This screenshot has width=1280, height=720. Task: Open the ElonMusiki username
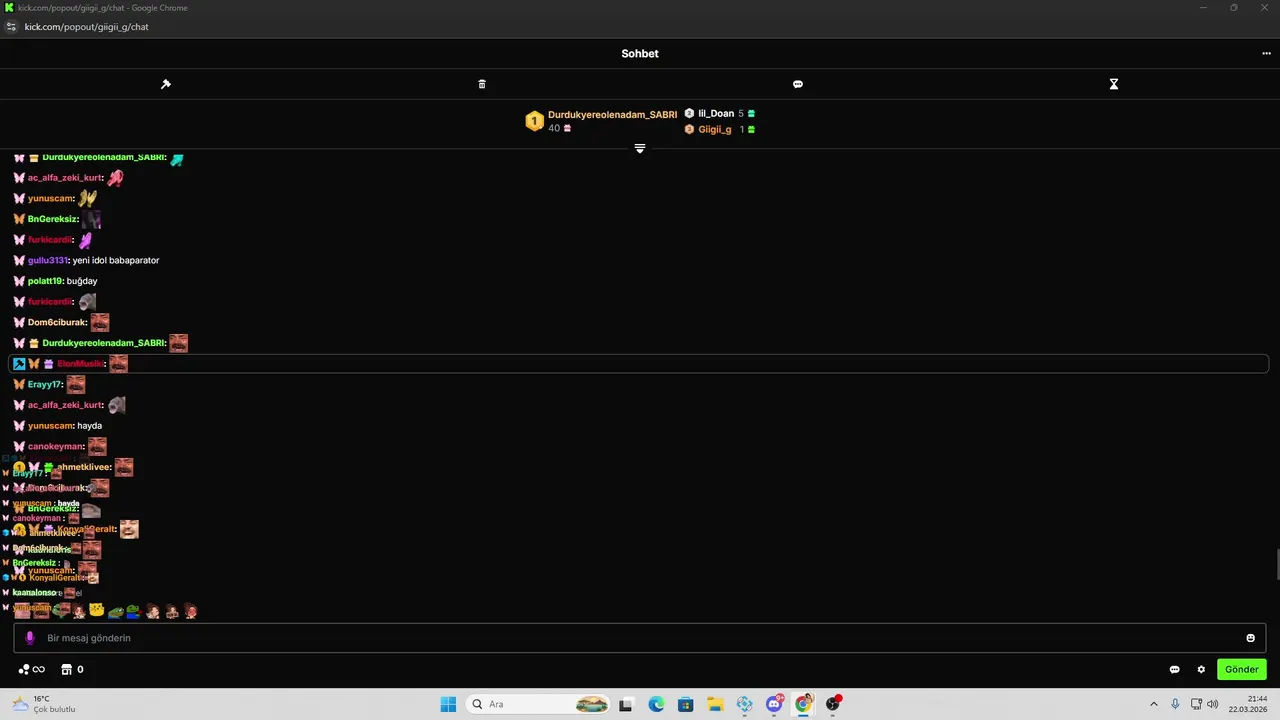coord(80,364)
